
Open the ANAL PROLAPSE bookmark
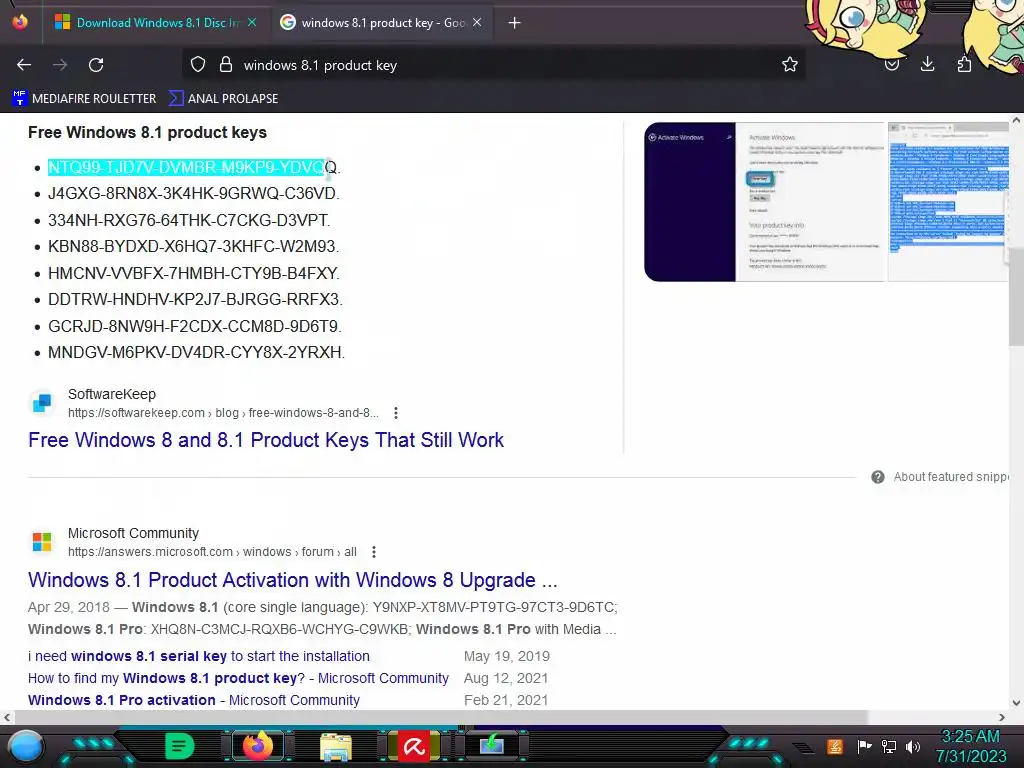[x=223, y=99]
